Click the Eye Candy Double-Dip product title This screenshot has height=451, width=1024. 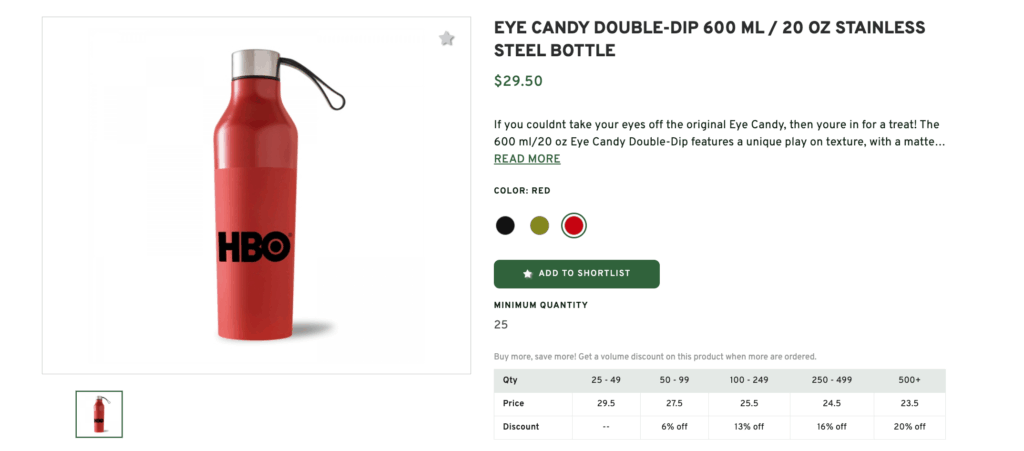(x=709, y=39)
